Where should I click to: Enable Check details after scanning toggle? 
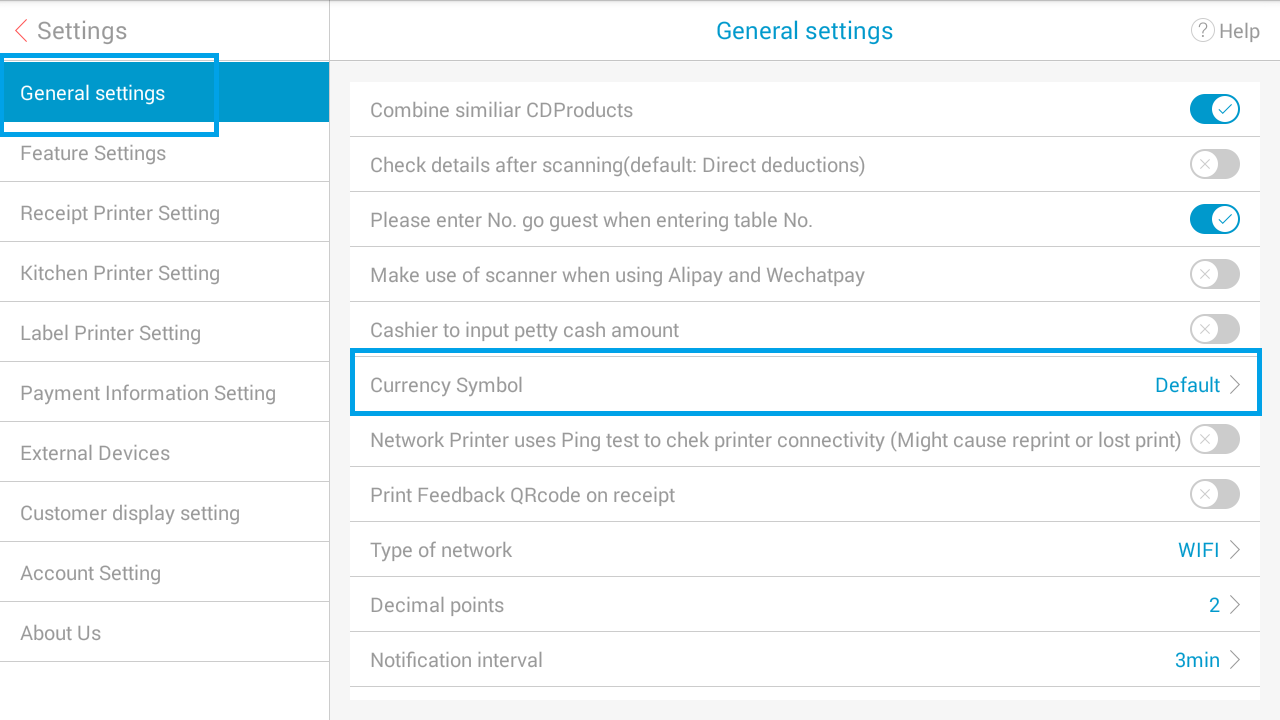(x=1214, y=164)
